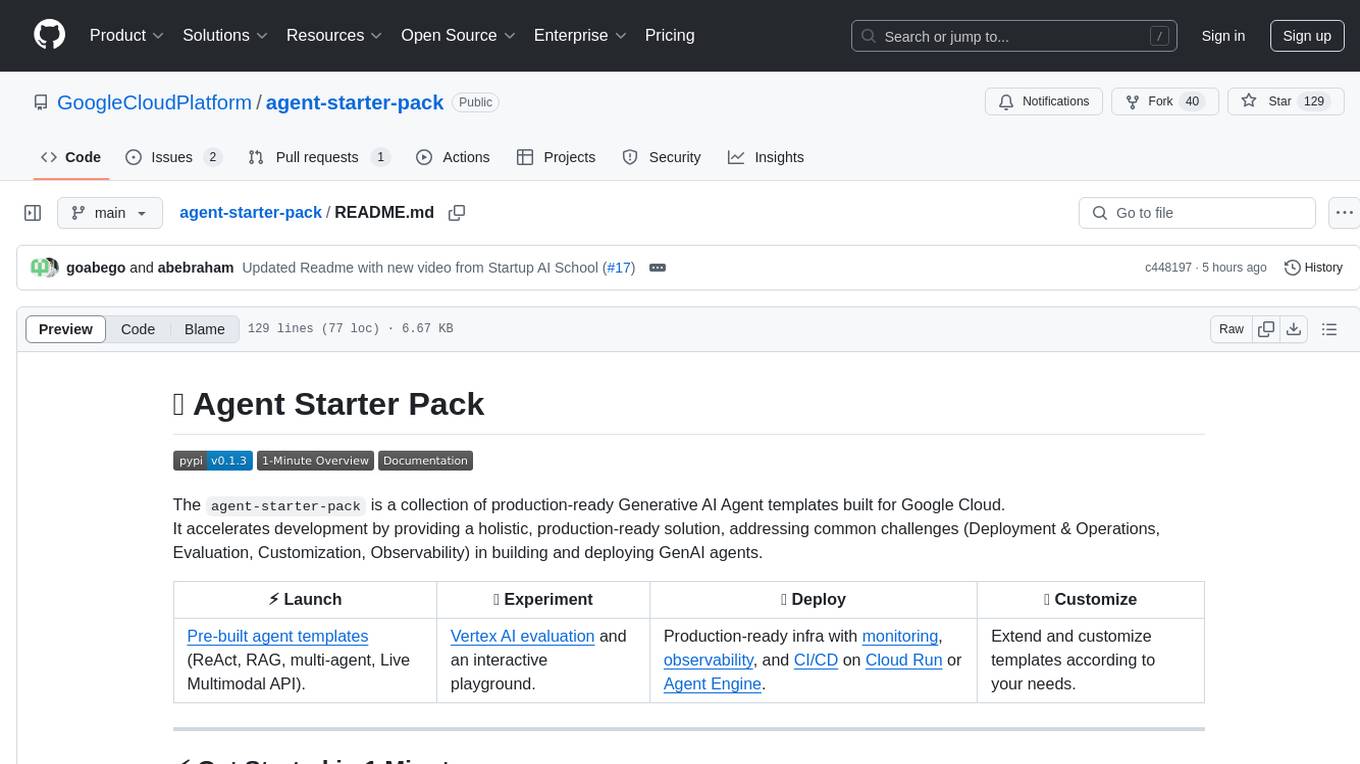This screenshot has width=1360, height=764.
Task: Click the goabego avatar image
Action: [40, 267]
